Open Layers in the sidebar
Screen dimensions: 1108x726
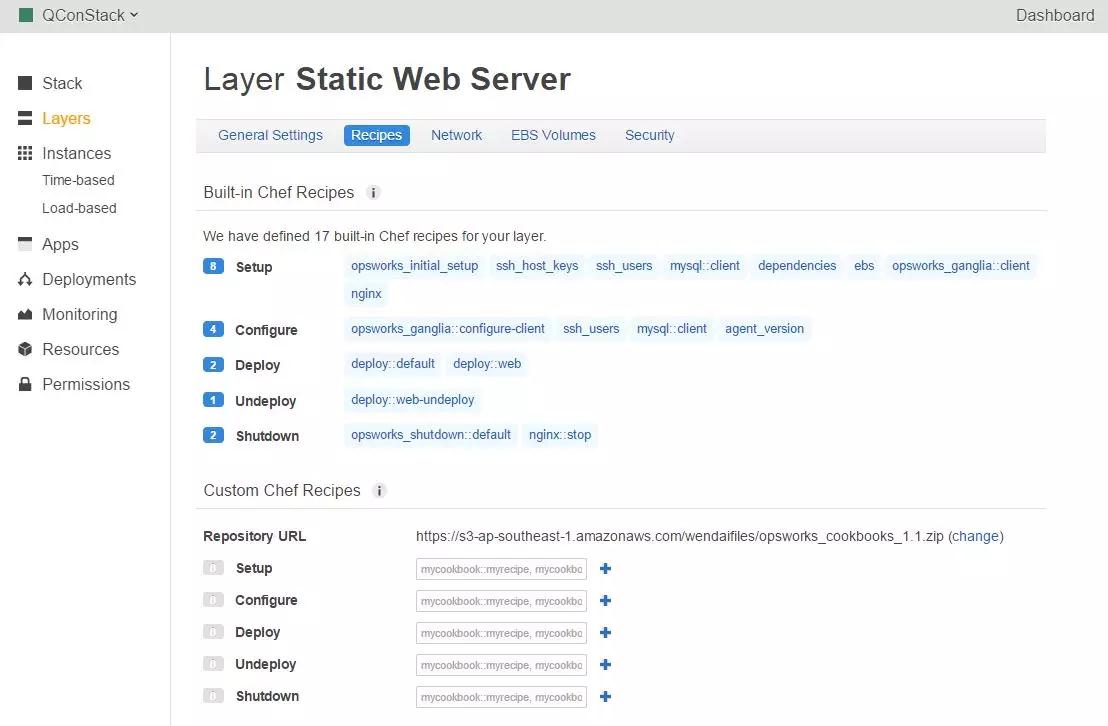[x=66, y=118]
